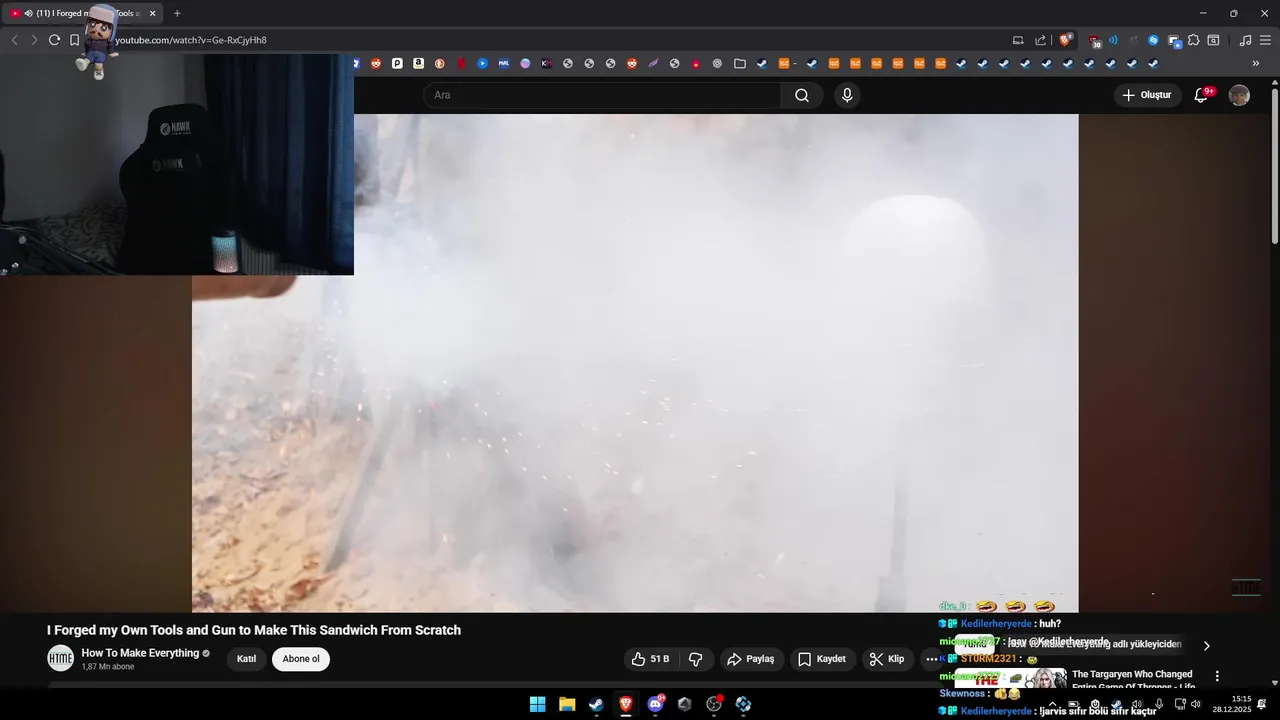The height and width of the screenshot is (720, 1280).
Task: Click the Katıl join button
Action: (x=247, y=659)
